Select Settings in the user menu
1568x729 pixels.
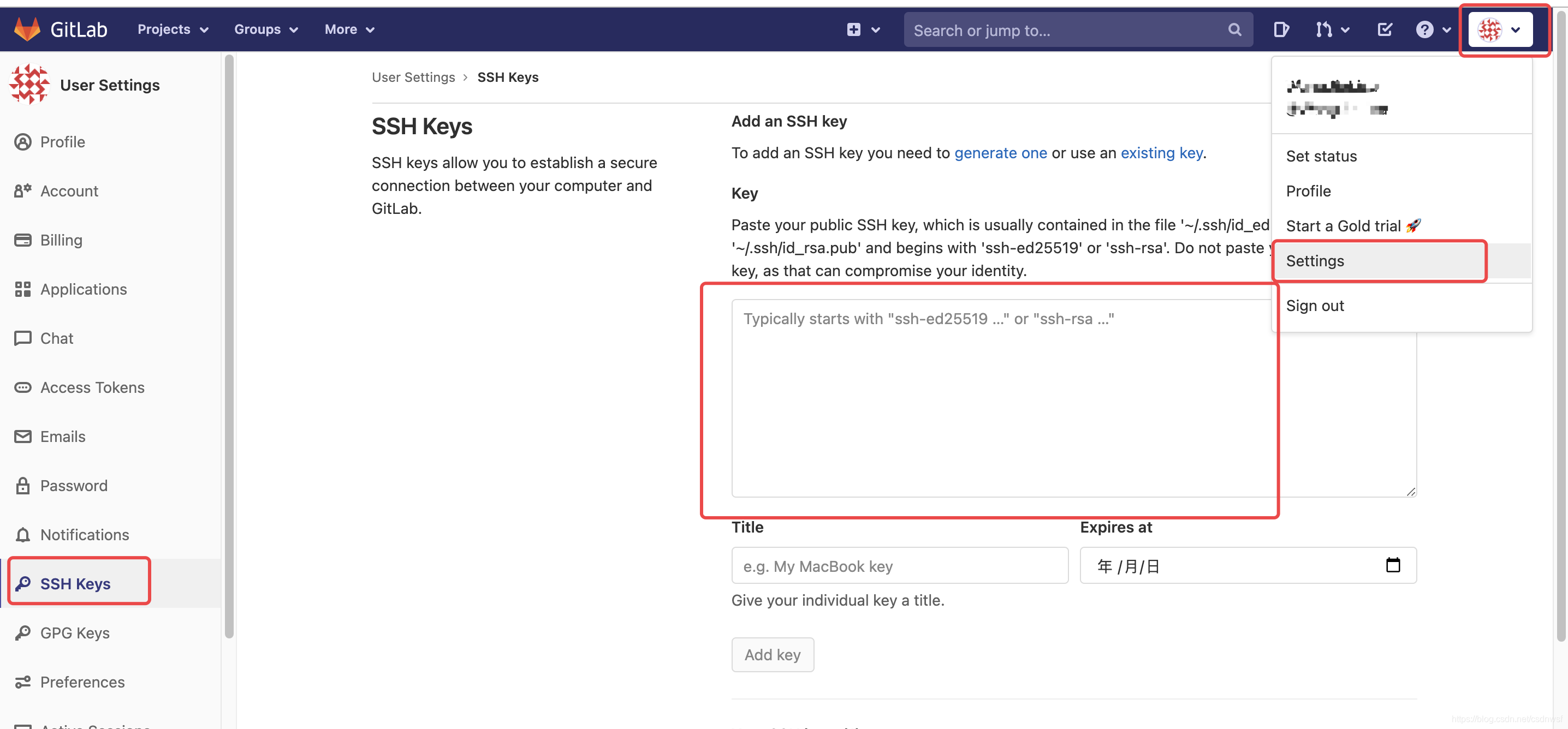1315,260
